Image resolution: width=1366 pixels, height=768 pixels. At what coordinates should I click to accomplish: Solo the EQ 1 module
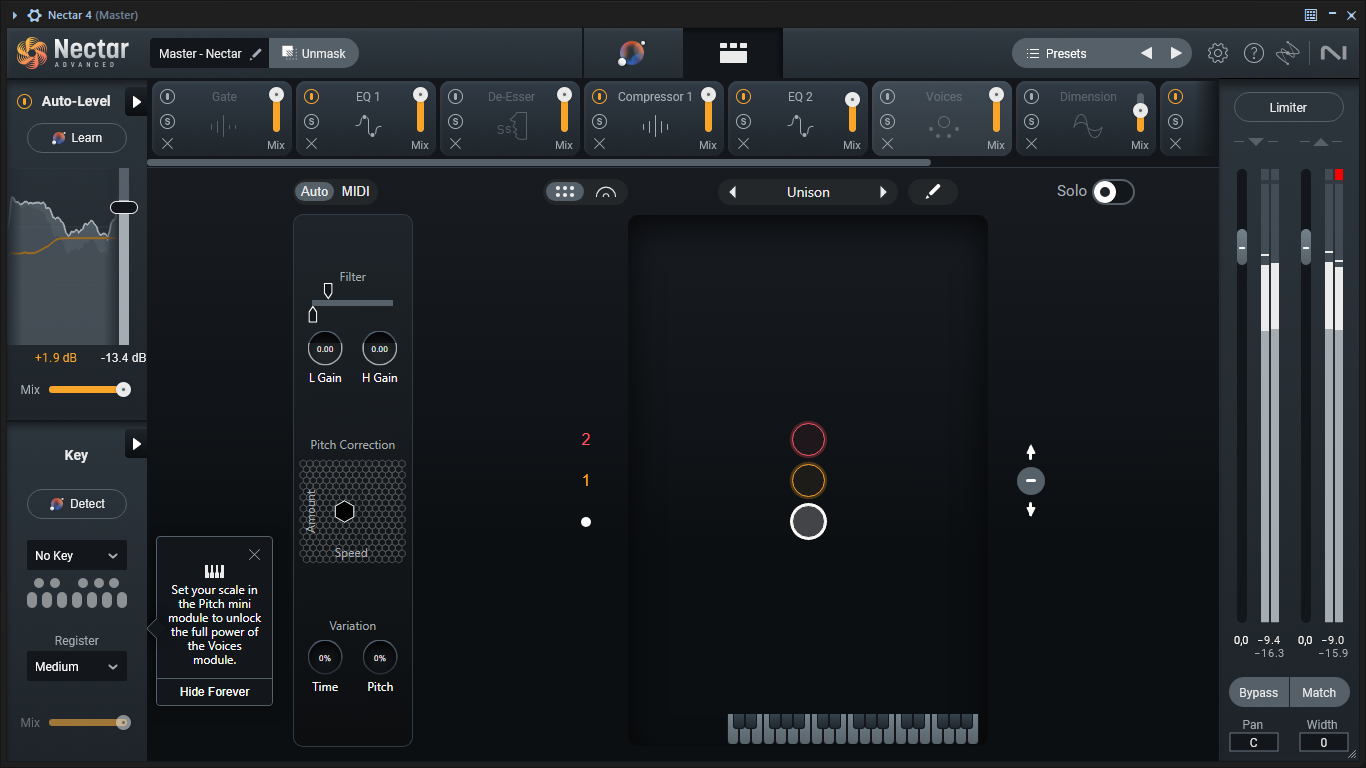(x=311, y=121)
